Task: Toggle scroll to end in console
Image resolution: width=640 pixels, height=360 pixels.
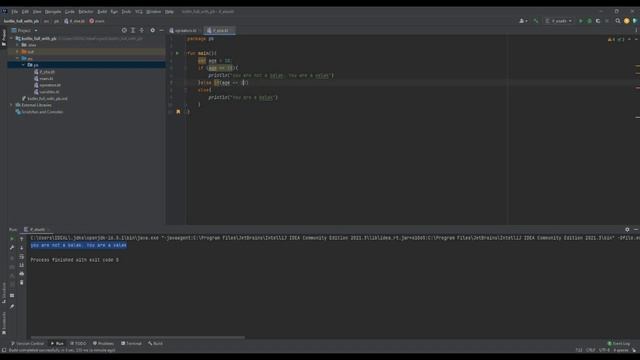Action: coord(22,265)
